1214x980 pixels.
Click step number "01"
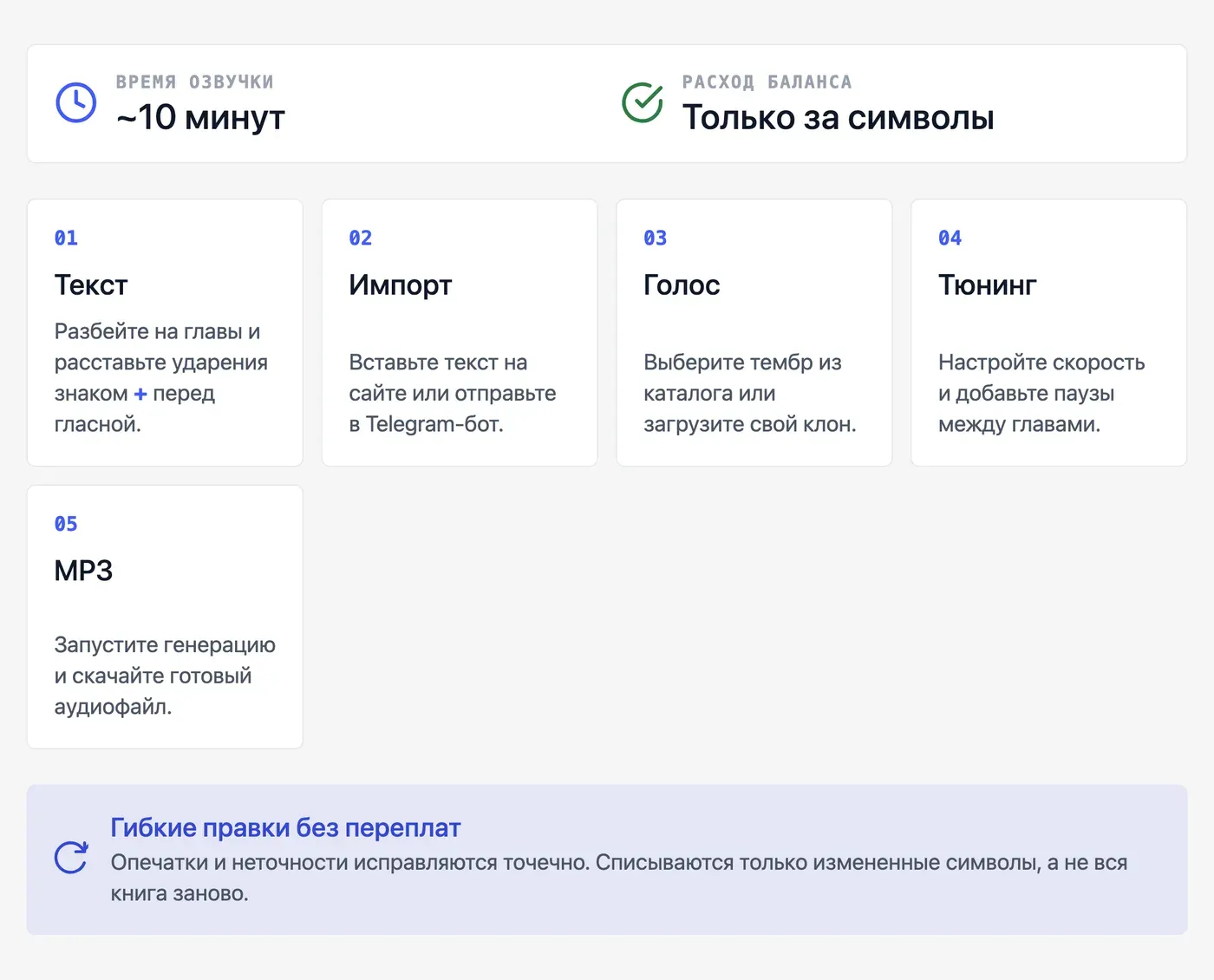pyautogui.click(x=66, y=238)
